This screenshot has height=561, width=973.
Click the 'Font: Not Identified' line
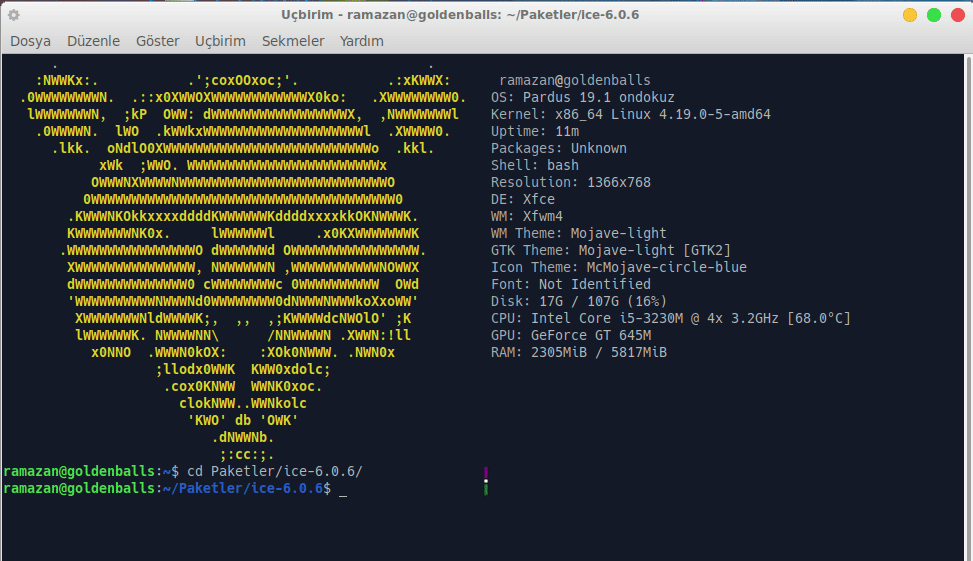[571, 284]
